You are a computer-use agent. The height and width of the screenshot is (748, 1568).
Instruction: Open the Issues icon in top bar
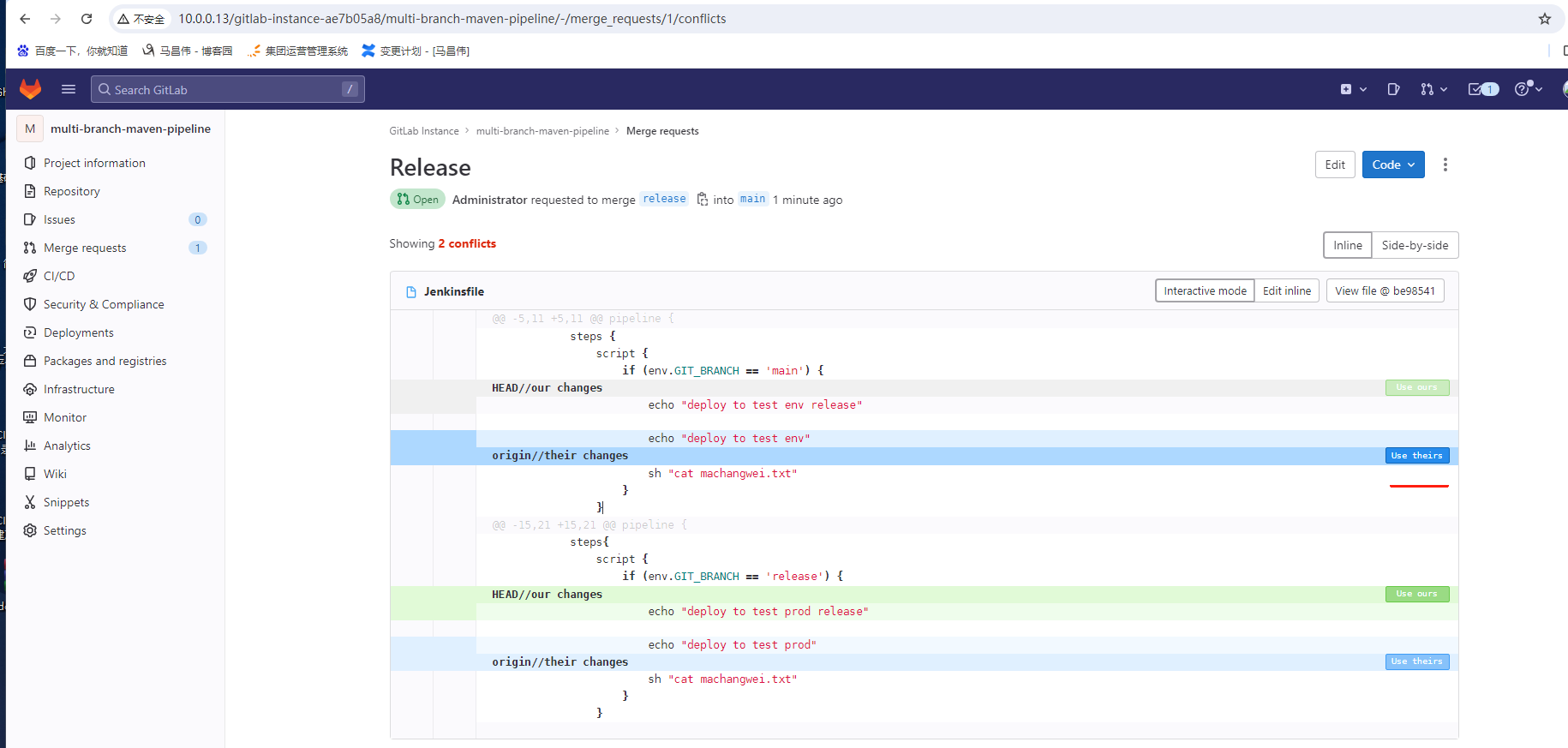1393,89
